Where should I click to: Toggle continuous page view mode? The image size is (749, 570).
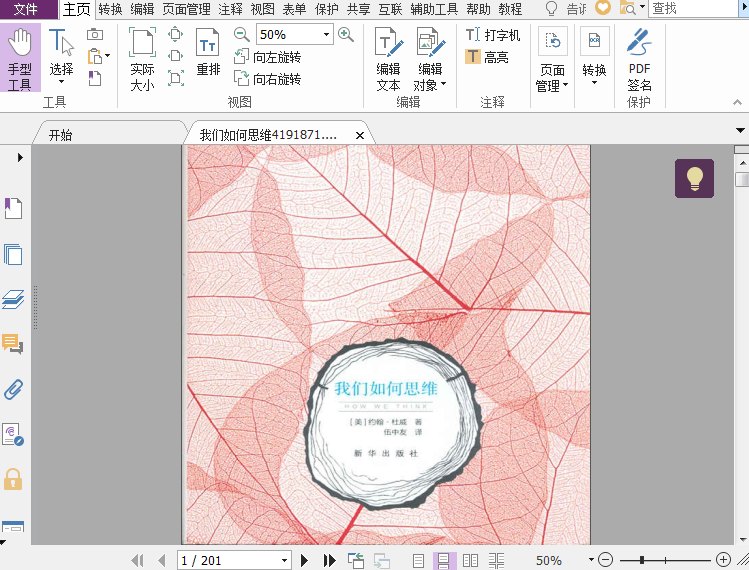[x=444, y=560]
